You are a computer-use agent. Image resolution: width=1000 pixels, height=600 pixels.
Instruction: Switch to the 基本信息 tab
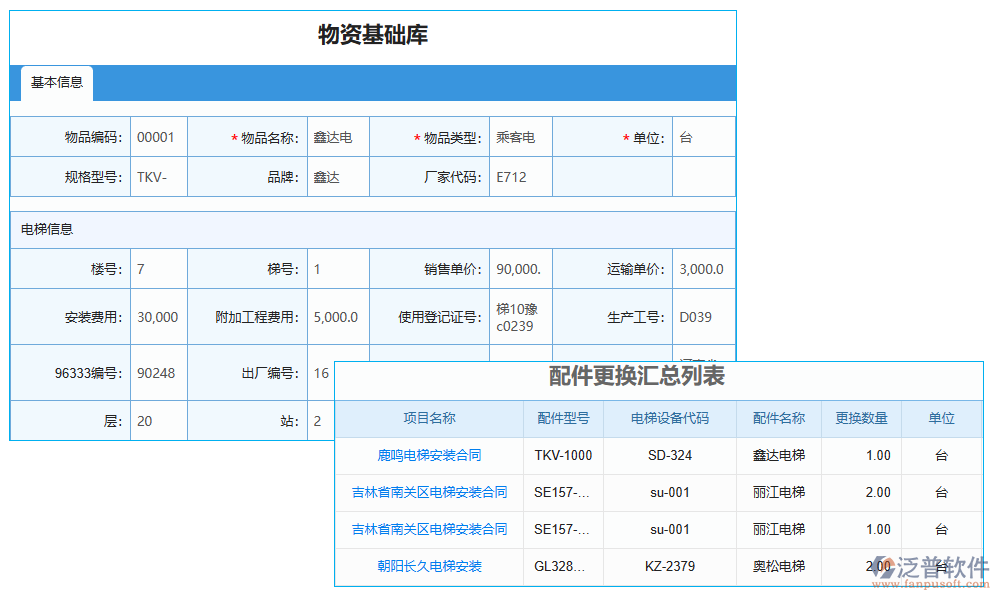point(55,84)
